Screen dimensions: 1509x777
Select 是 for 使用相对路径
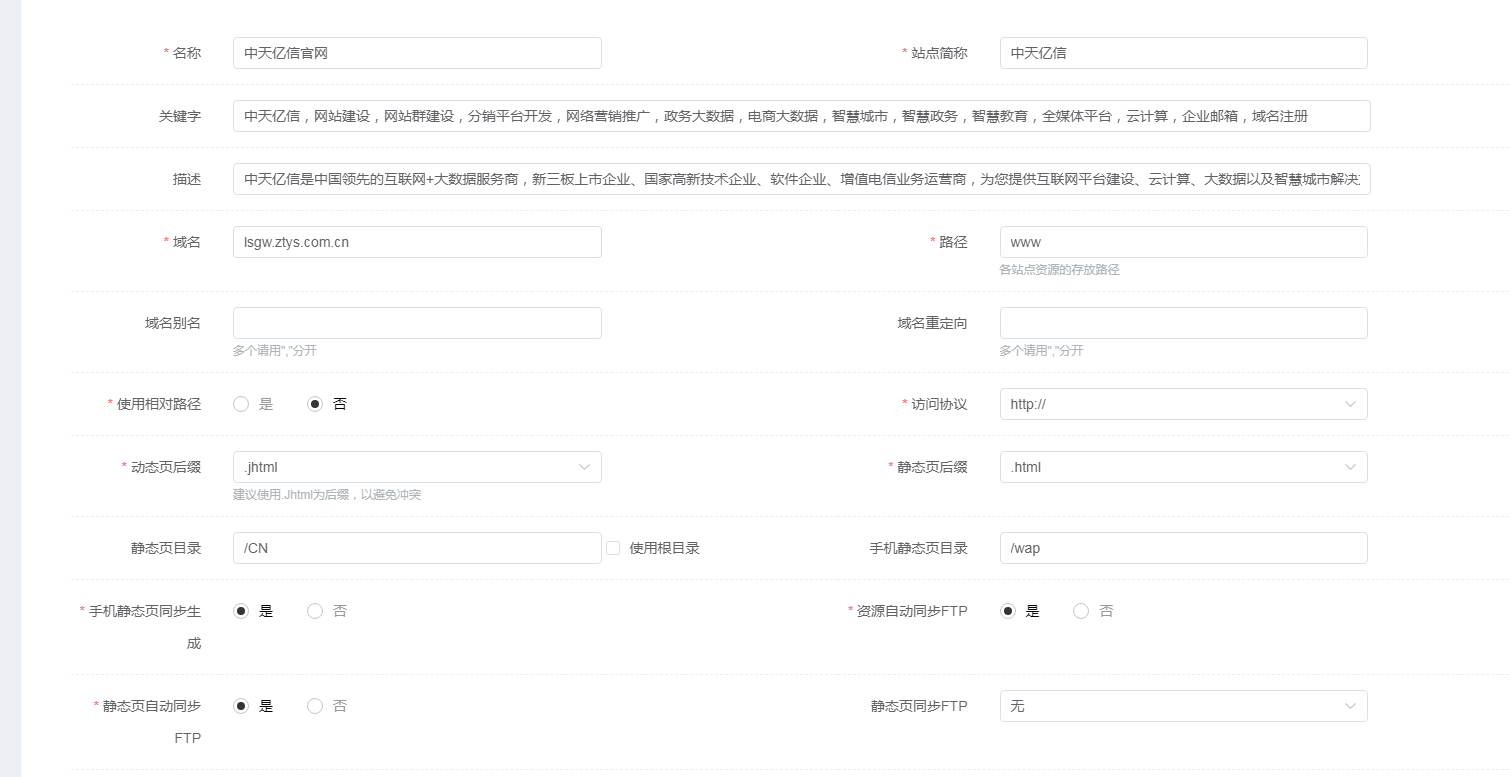[x=241, y=404]
